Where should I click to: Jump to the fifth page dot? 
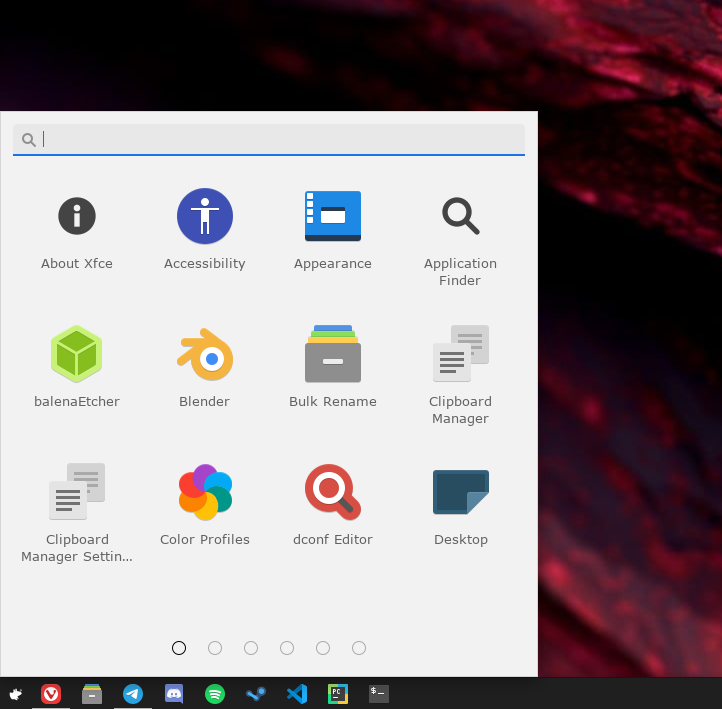coord(323,648)
